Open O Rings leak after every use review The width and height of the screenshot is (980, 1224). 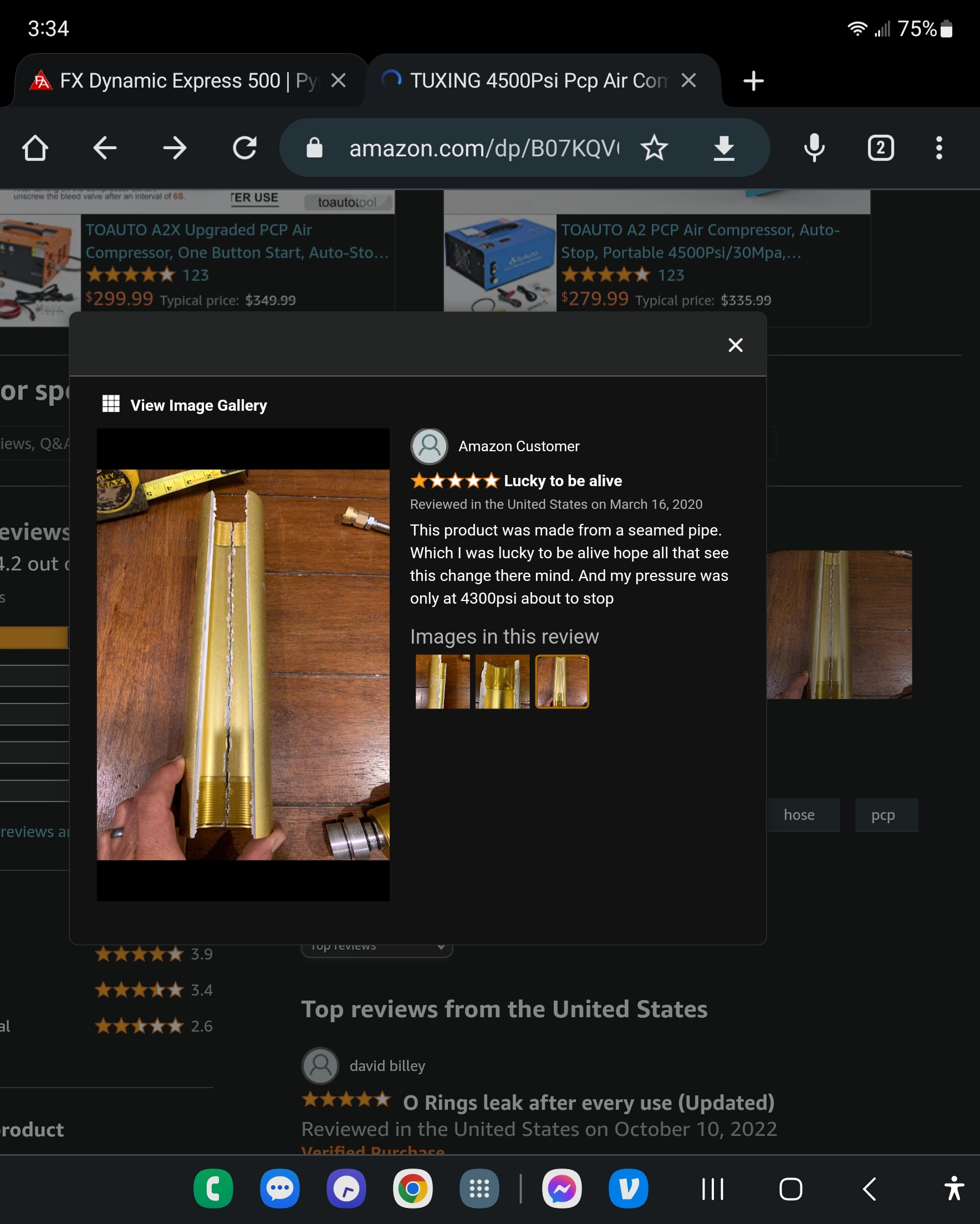[589, 1103]
